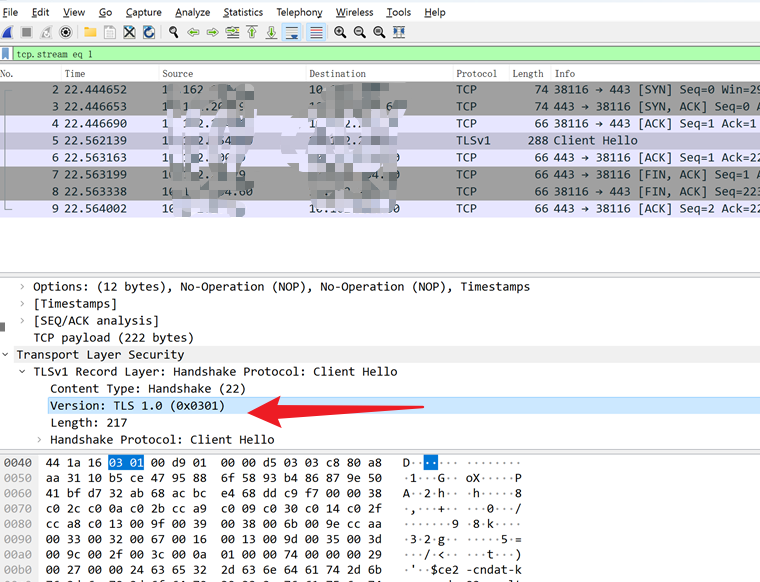Expand the Handshake Protocol: Client Hello node
760x582 pixels.
(40, 439)
